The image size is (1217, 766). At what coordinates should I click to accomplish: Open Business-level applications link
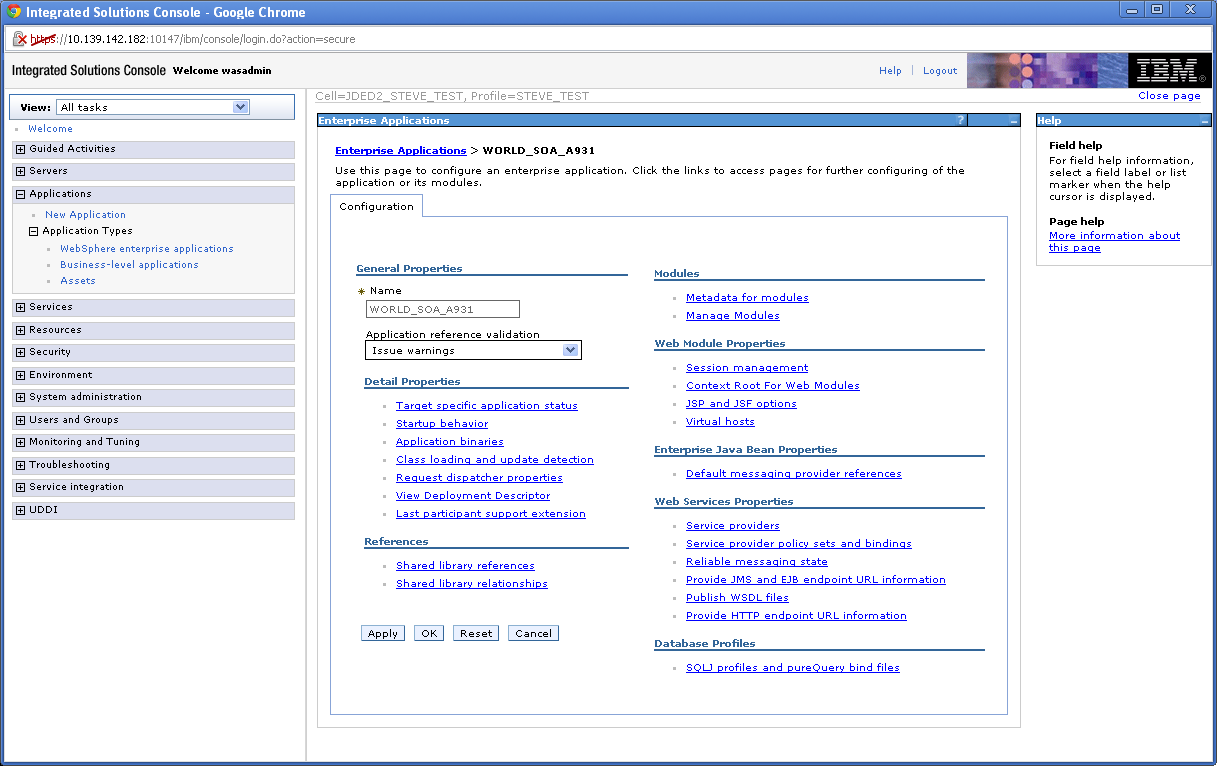tap(129, 265)
